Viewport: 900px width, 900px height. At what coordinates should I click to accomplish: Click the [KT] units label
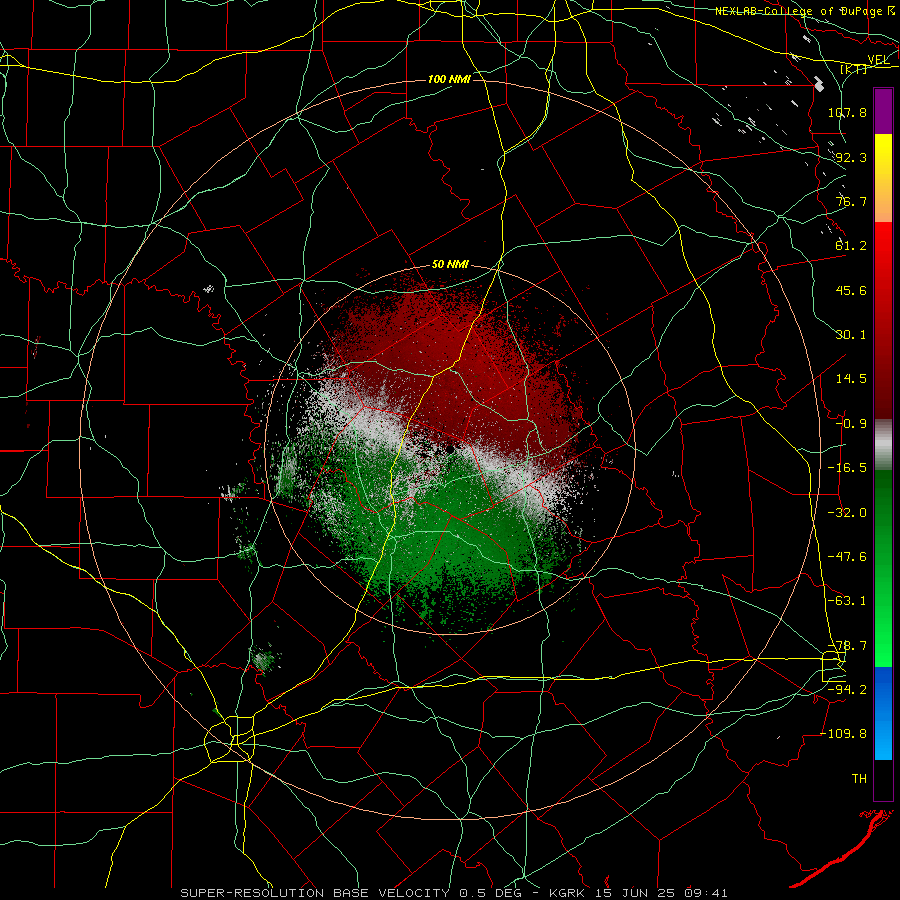tap(854, 69)
